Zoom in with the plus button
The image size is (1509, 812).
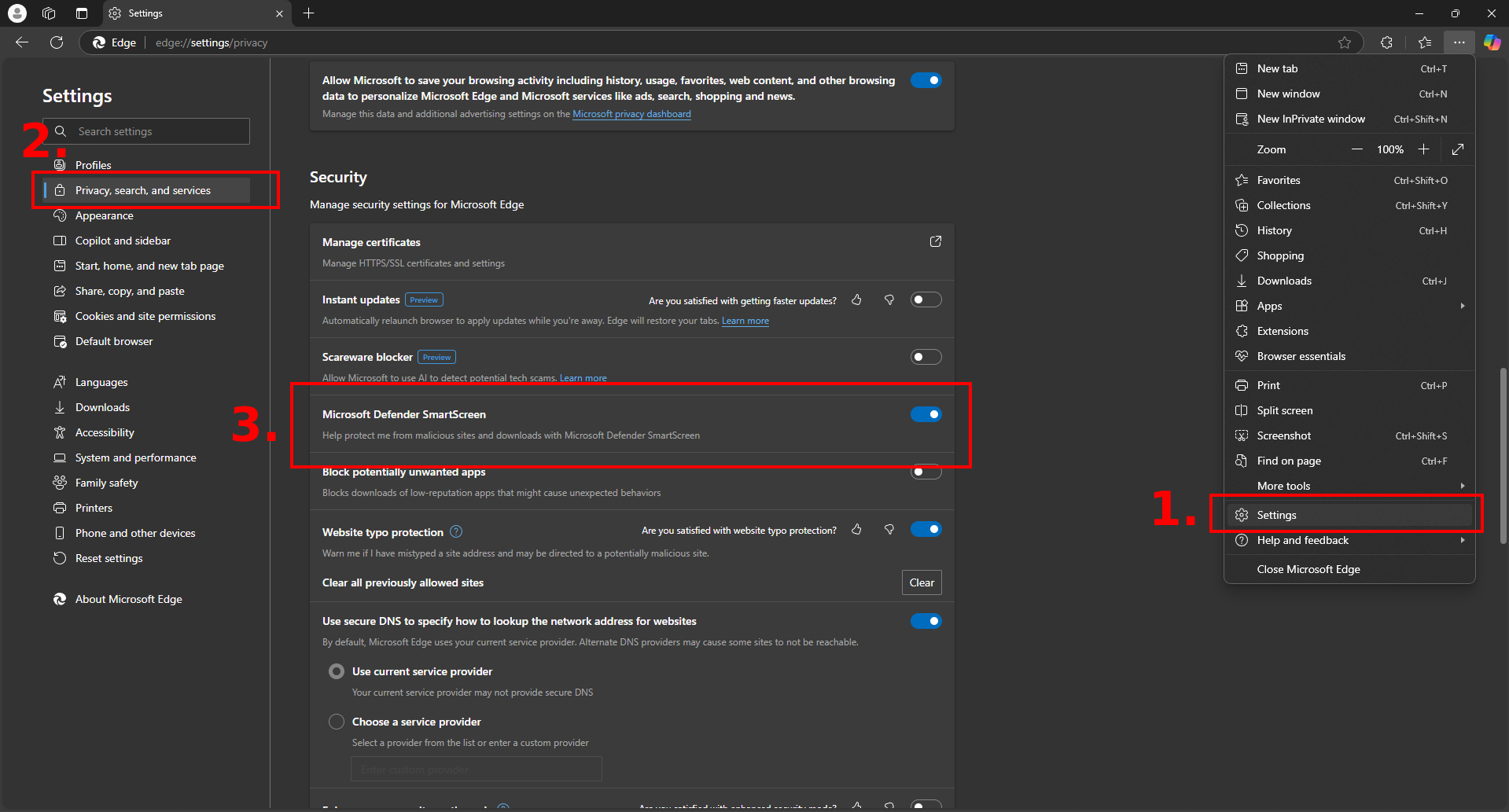tap(1423, 149)
